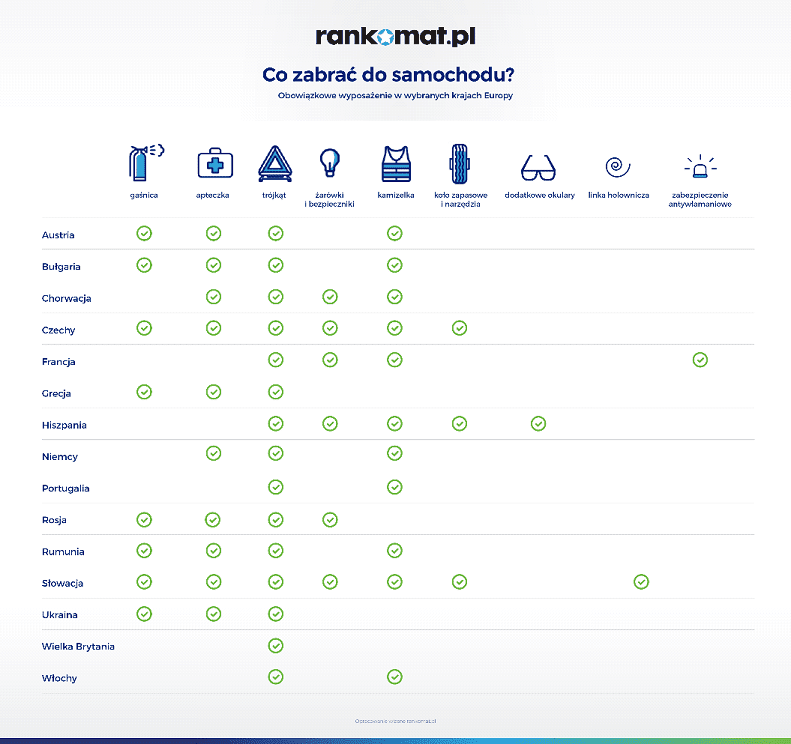Select the safety vest (kamizelka) icon
The height and width of the screenshot is (744, 791).
(x=395, y=162)
